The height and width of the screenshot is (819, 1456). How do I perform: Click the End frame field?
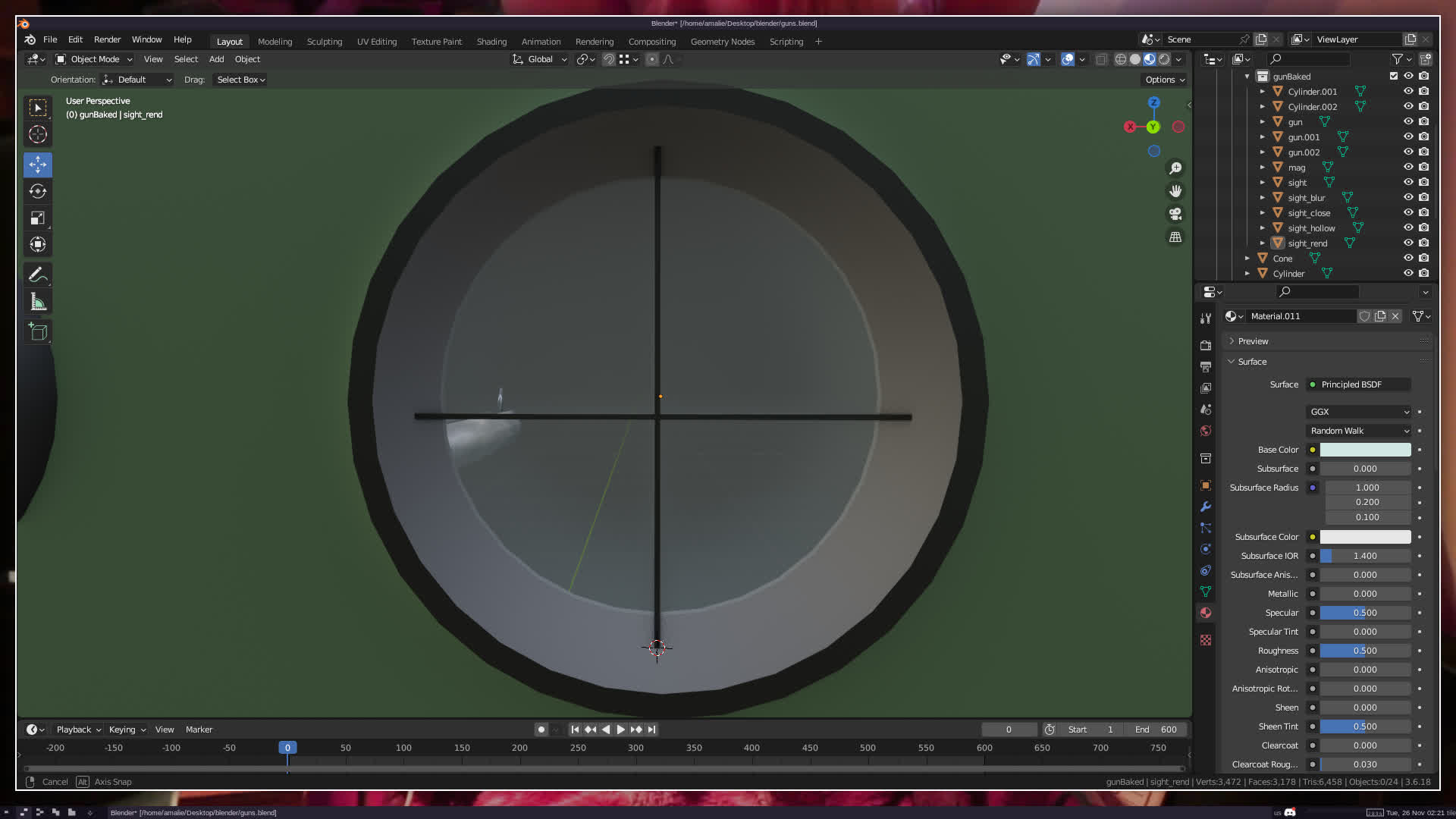[x=1156, y=730]
